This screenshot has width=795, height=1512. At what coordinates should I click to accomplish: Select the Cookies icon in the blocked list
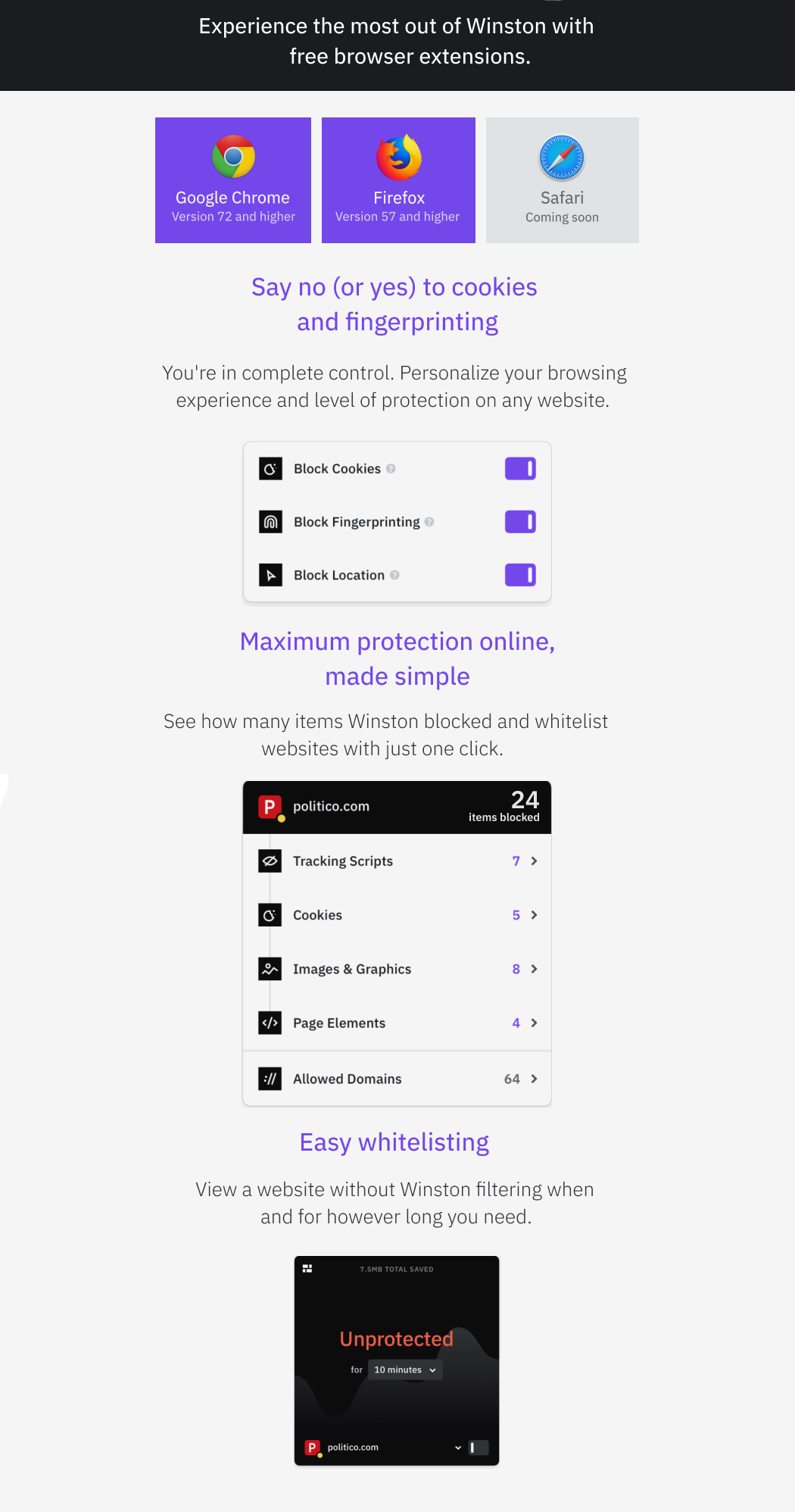pos(270,914)
